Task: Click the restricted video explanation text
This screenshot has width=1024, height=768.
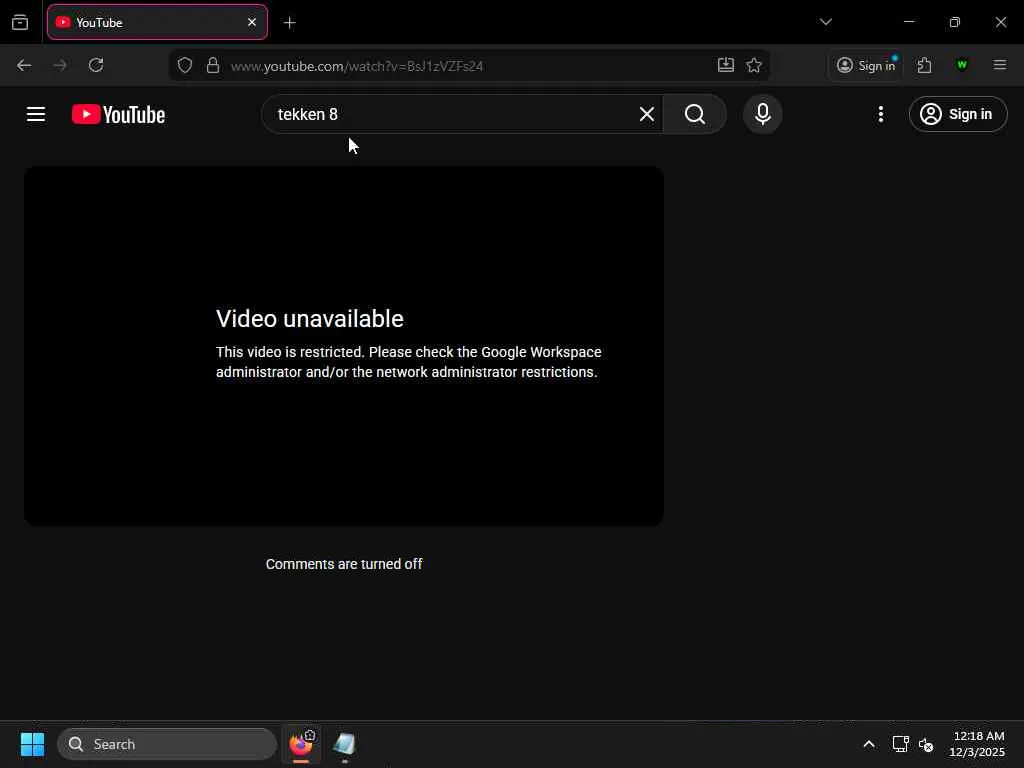Action: click(409, 362)
